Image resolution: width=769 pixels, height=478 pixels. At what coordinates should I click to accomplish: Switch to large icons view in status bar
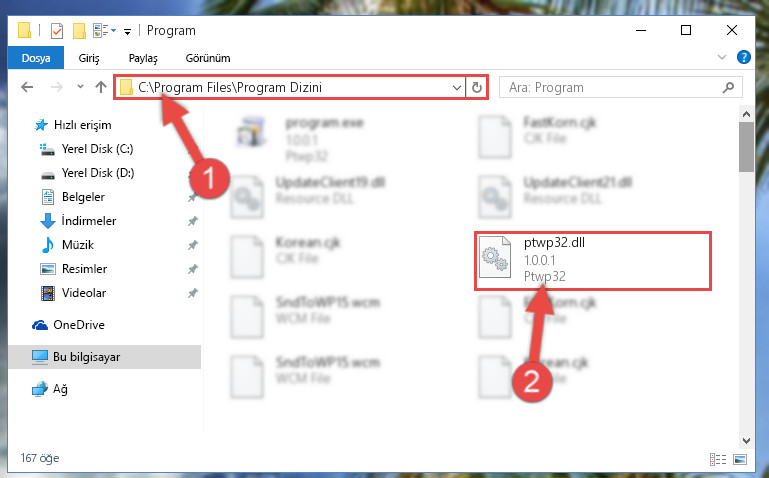[740, 459]
